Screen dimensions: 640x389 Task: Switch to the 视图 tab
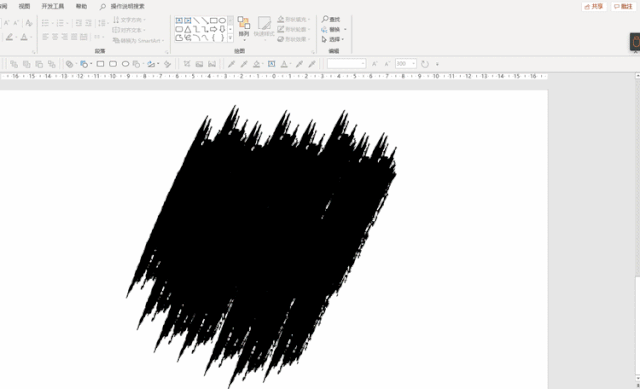(x=24, y=6)
